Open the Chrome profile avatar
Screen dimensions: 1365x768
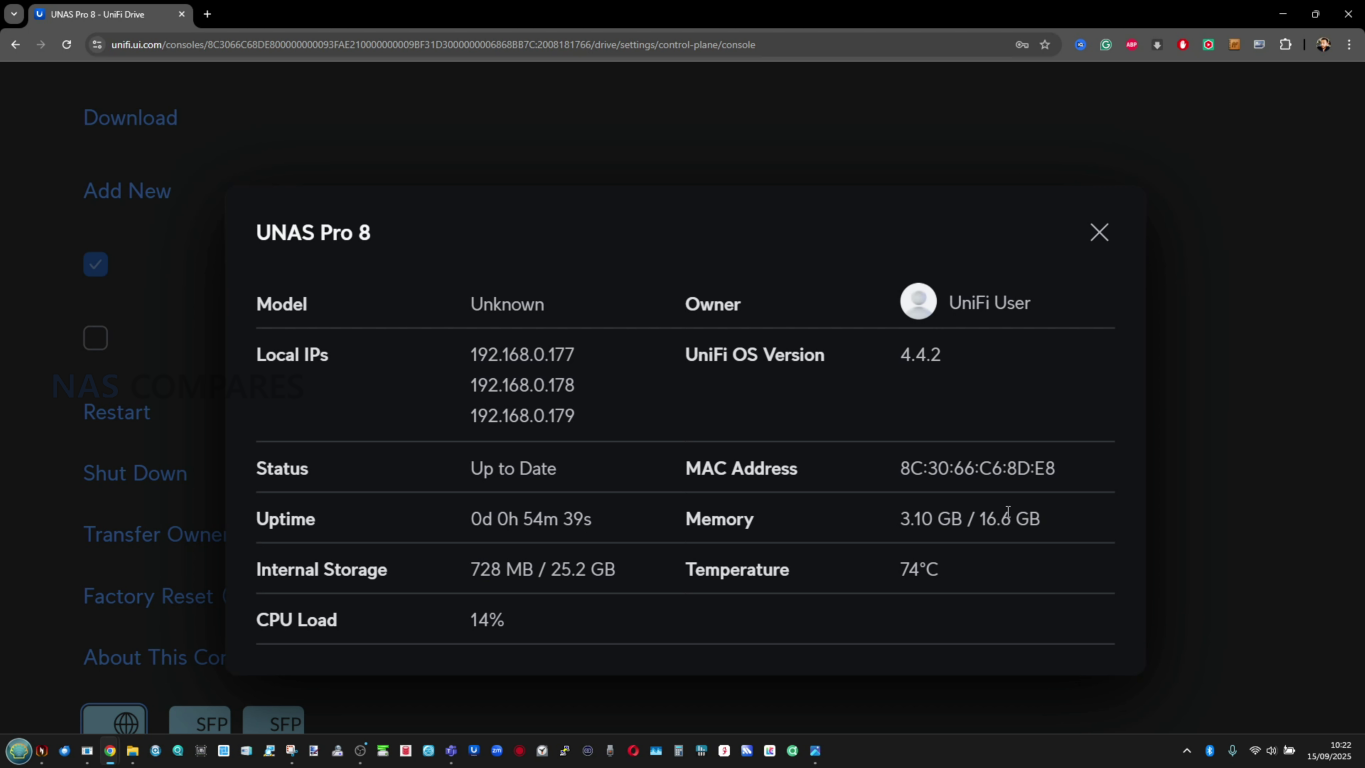(1323, 44)
